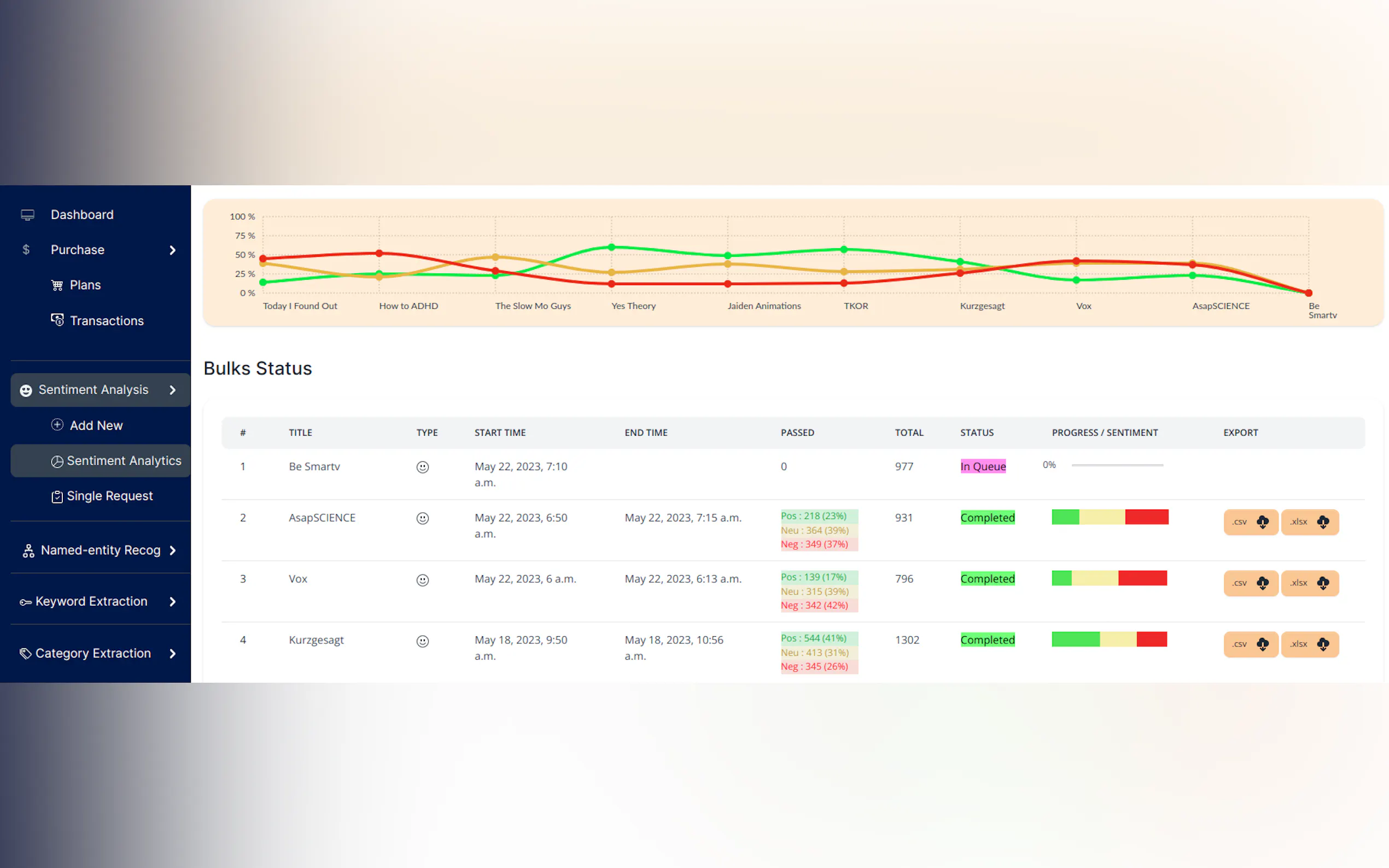Screen dimensions: 1389x868
Task: Click the Single Request clipboard icon
Action: tap(57, 496)
